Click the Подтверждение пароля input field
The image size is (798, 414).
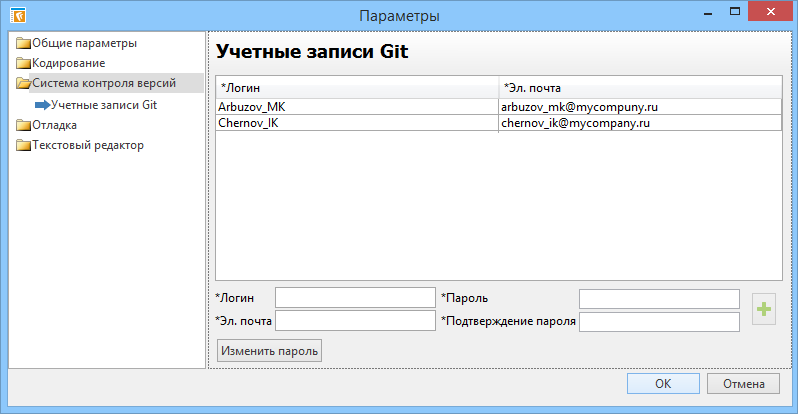point(659,321)
